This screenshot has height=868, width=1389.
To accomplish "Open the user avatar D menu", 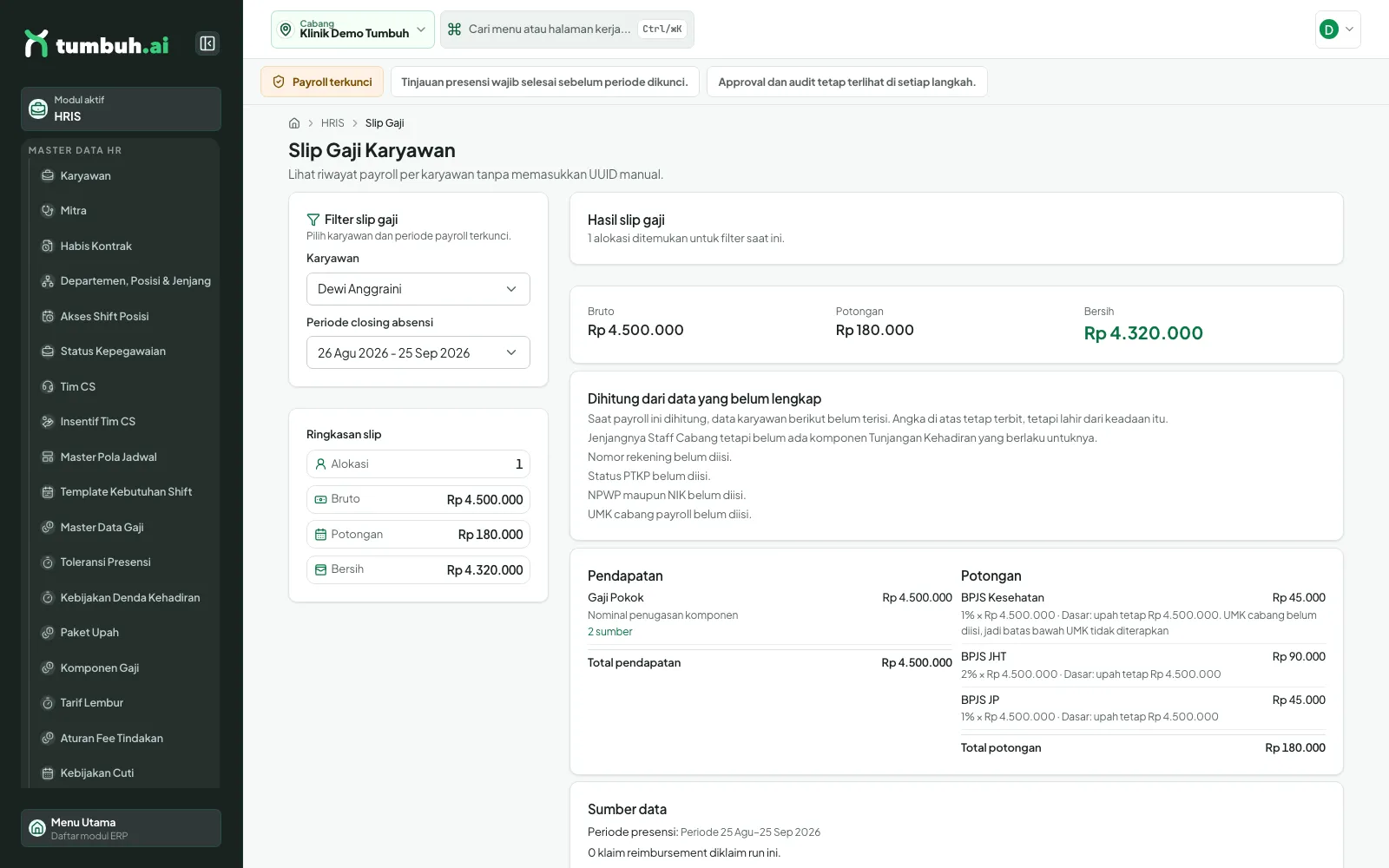I will tap(1338, 30).
